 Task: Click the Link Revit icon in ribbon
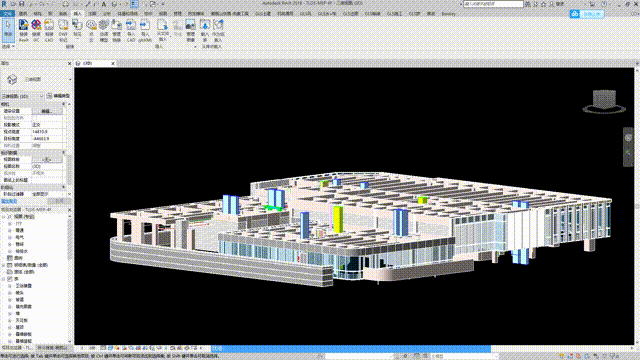(23, 30)
